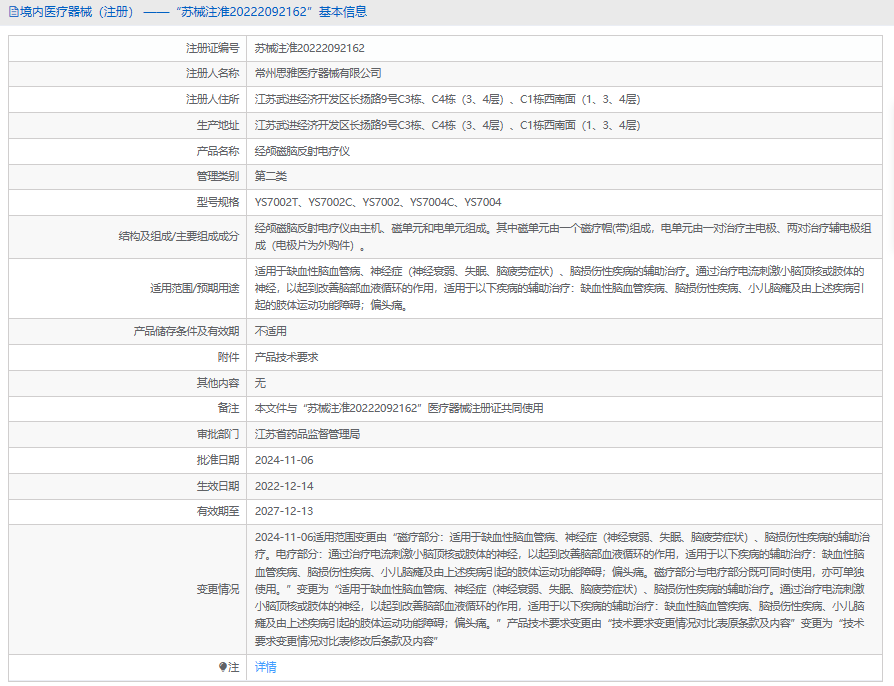Click the 产品名称 label

click(x=218, y=151)
